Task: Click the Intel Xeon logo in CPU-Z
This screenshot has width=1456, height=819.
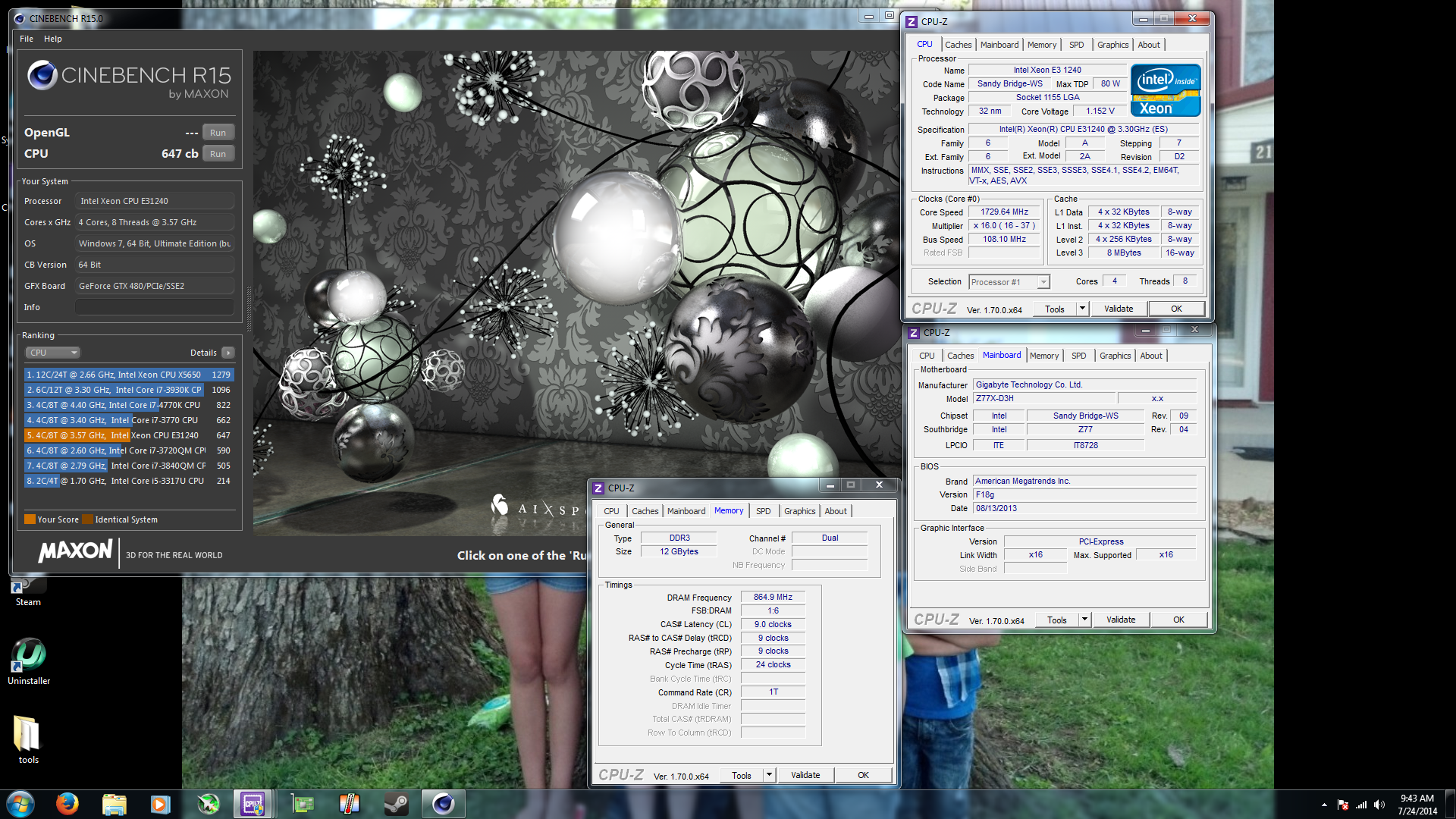Action: pyautogui.click(x=1166, y=90)
